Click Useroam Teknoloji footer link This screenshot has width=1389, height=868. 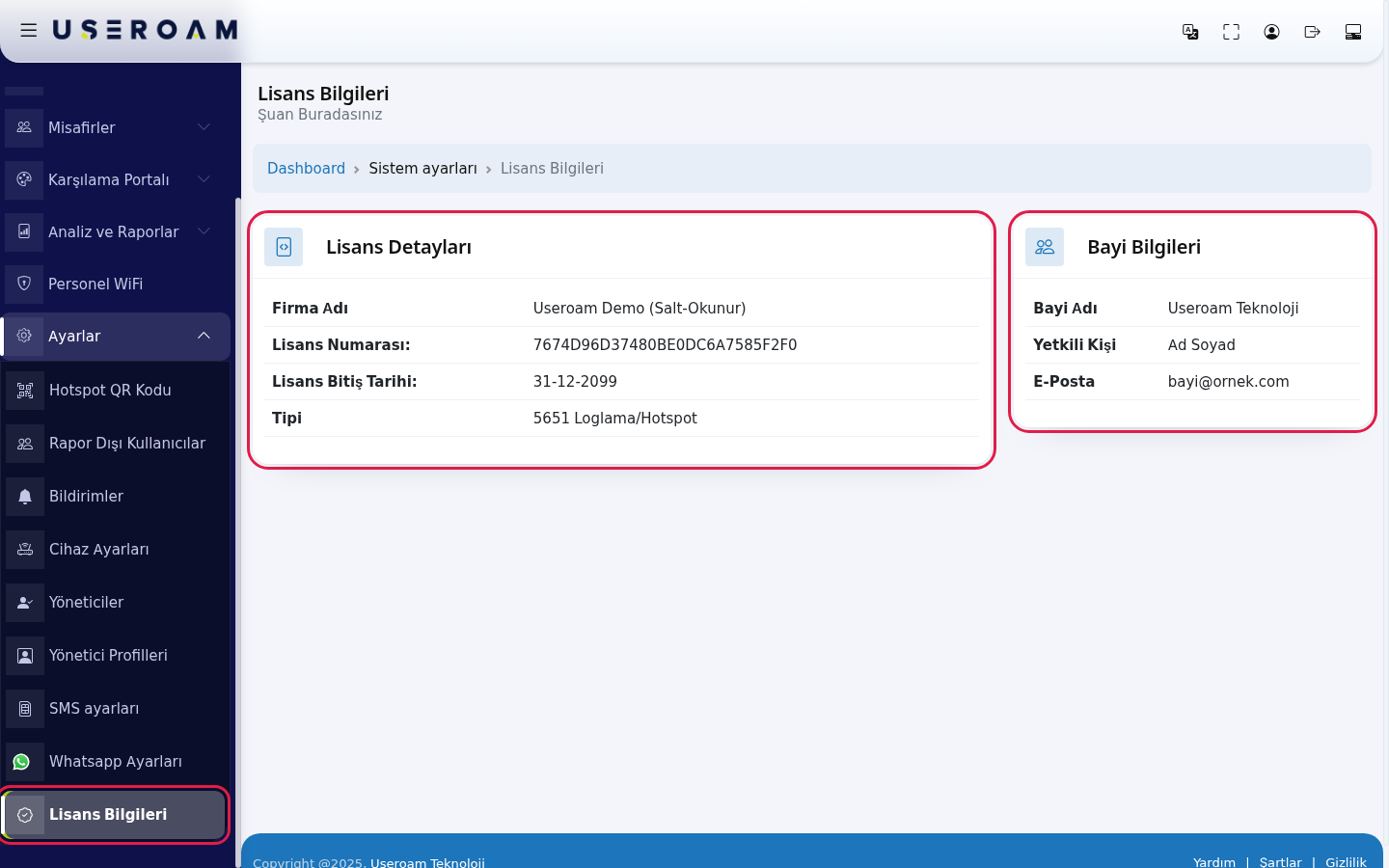(427, 861)
